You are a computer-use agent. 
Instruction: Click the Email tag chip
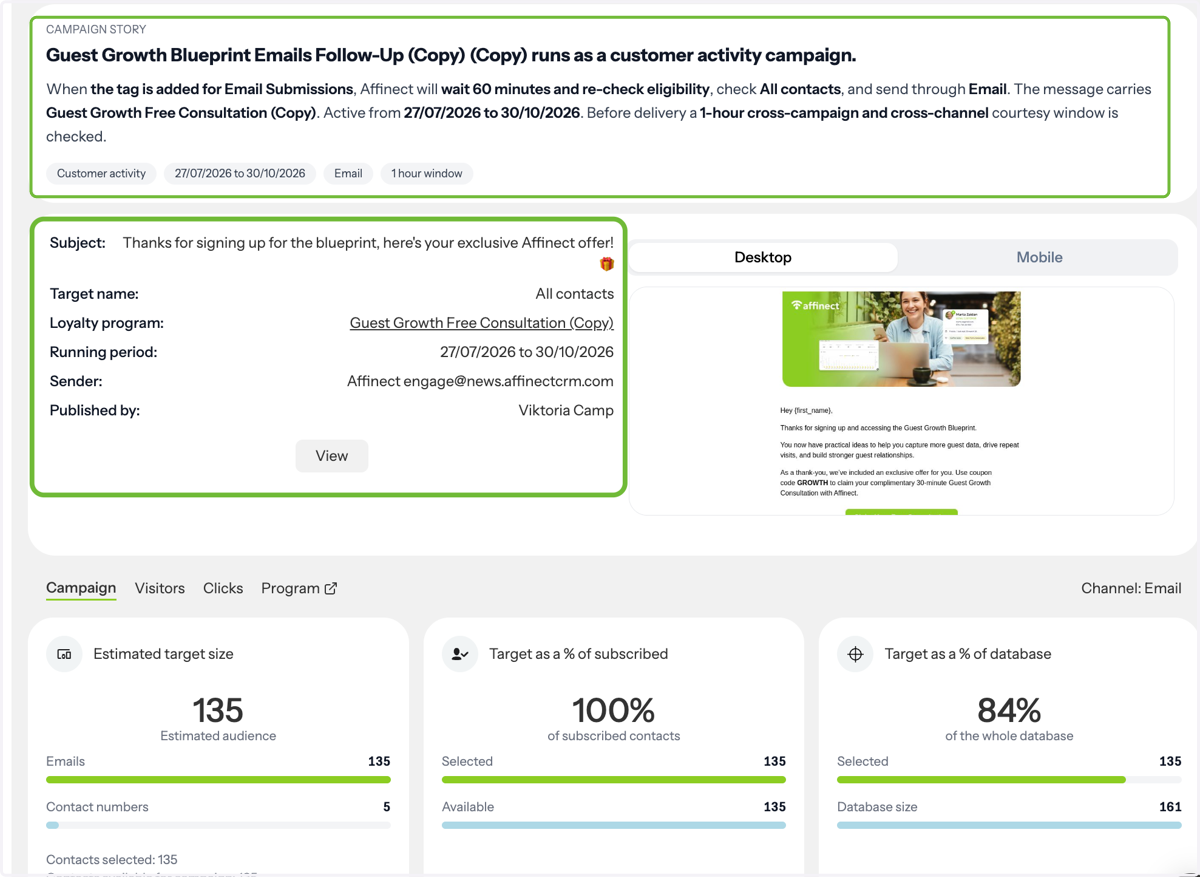pyautogui.click(x=348, y=173)
